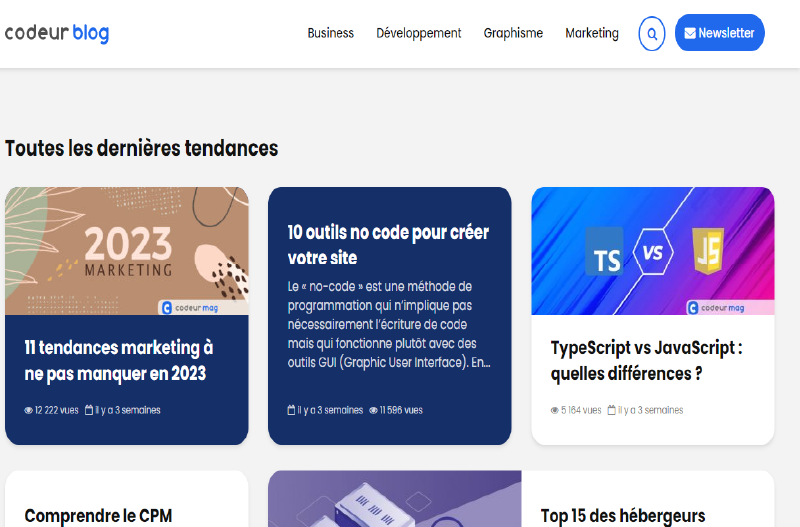Click 'il y a 3 semaines' on TypeScript card
800x527 pixels.
point(651,410)
